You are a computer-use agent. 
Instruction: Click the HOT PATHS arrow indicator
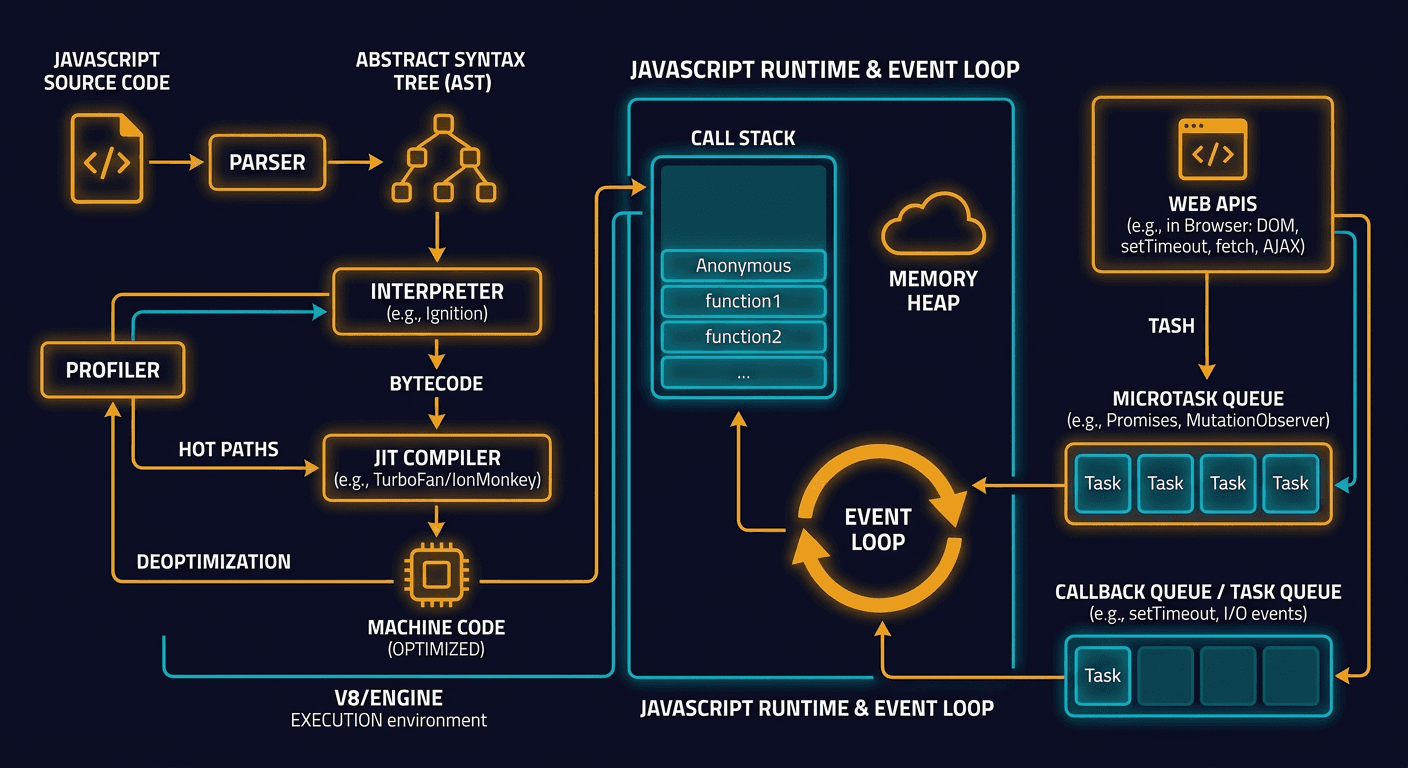(228, 449)
